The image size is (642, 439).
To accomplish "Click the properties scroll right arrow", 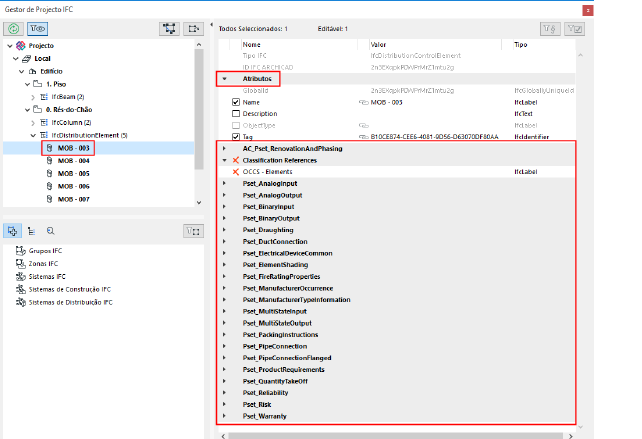I will tap(571, 436).
